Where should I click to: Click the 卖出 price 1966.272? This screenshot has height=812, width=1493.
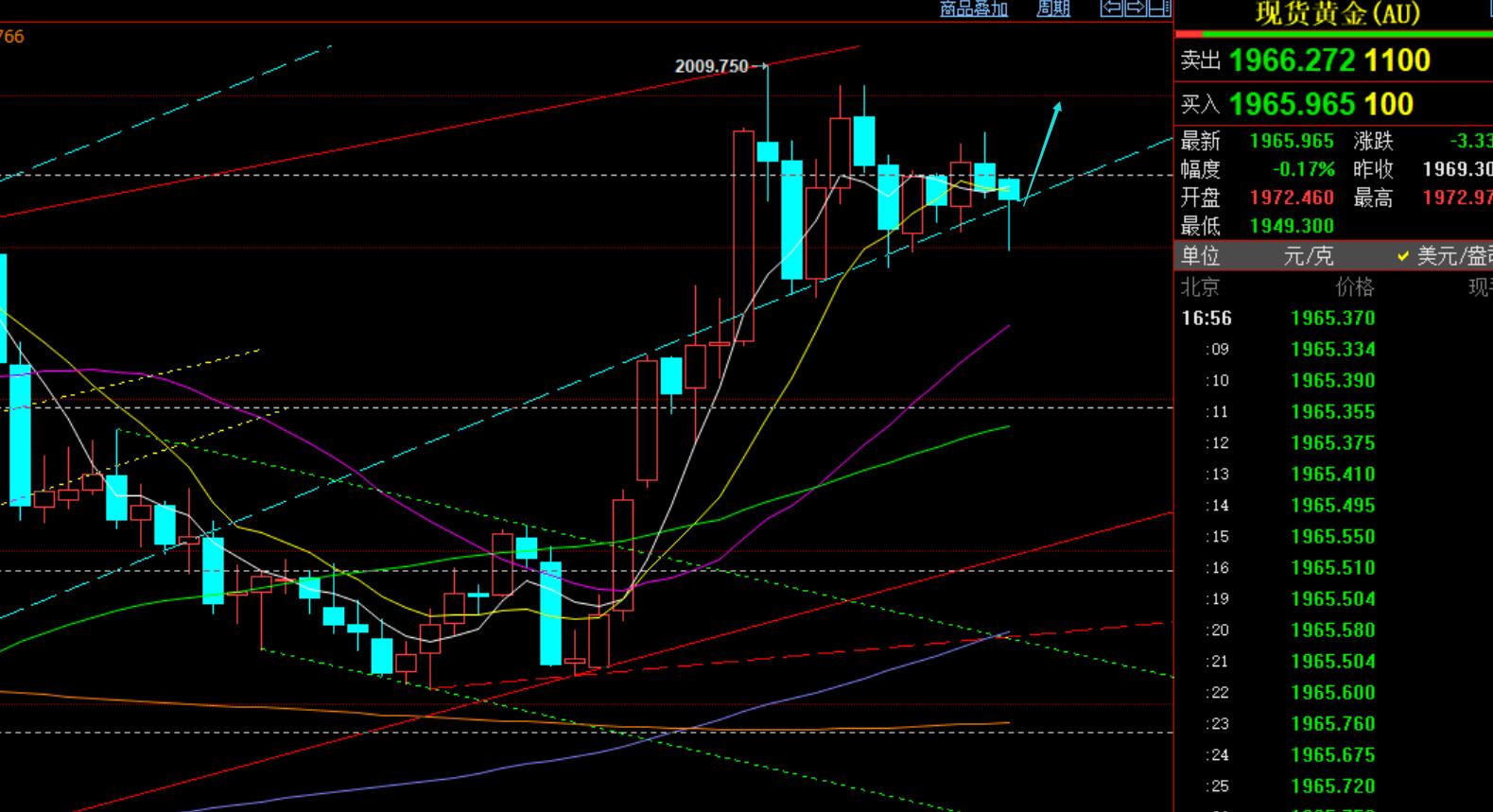click(1293, 60)
